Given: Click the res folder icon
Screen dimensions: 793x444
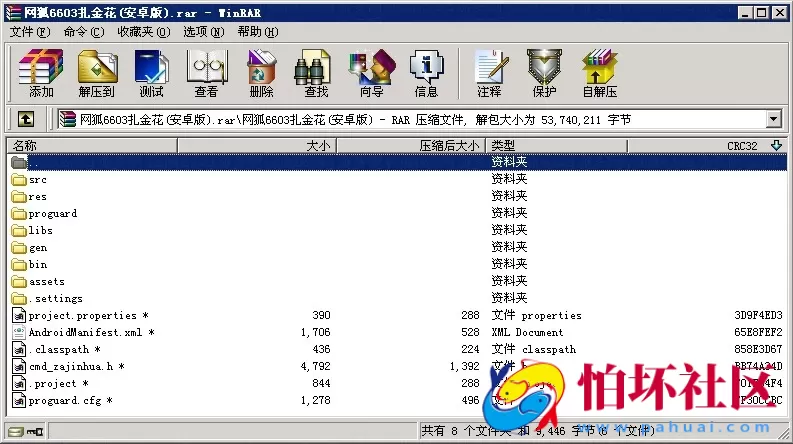Looking at the screenshot, I should 19,197.
